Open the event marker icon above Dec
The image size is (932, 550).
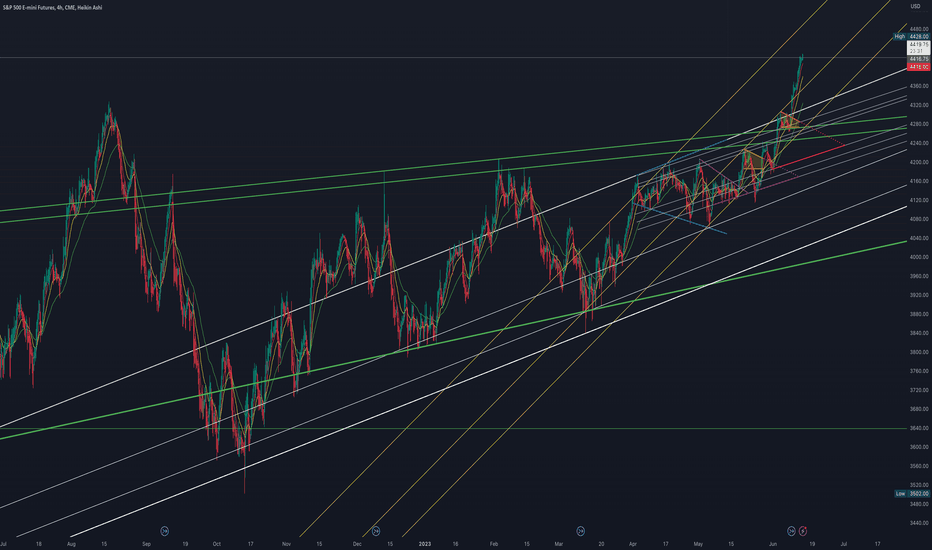375,531
